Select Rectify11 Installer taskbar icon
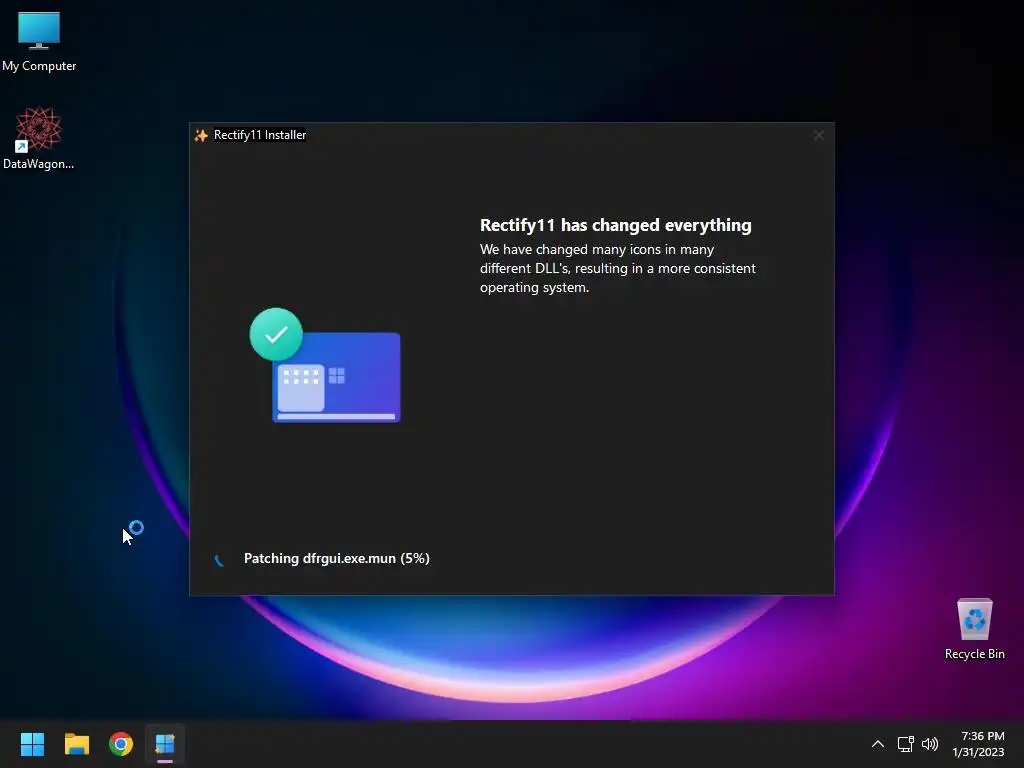 [x=165, y=744]
